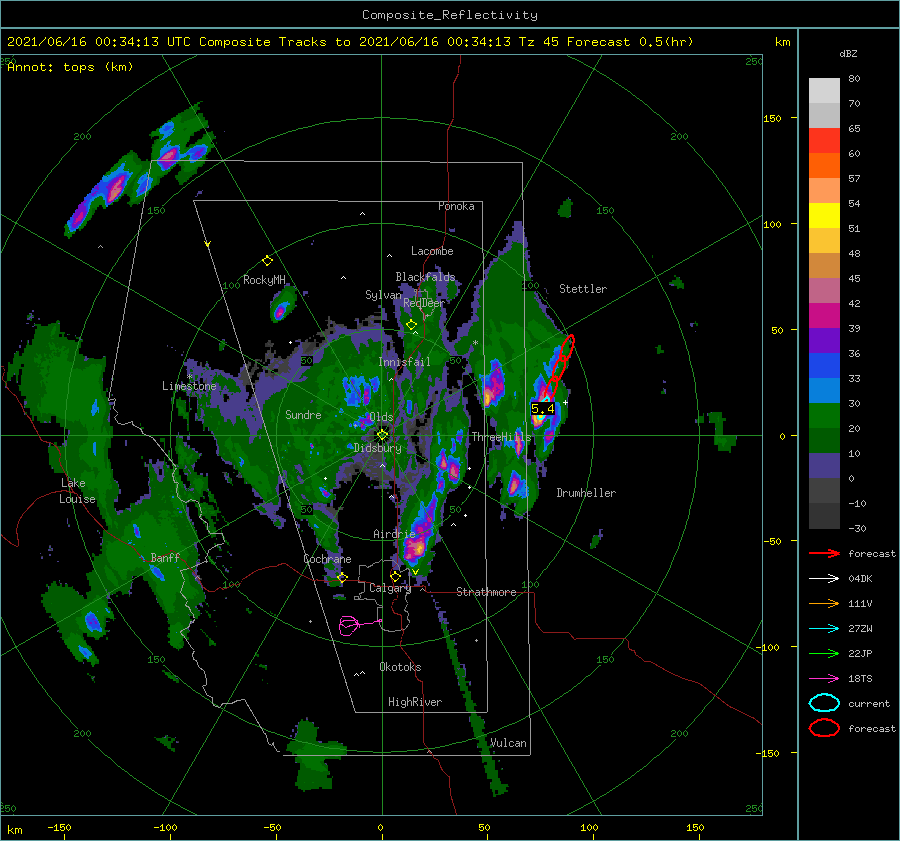
Task: Click the cyan current ellipse legend icon
Action: [824, 703]
